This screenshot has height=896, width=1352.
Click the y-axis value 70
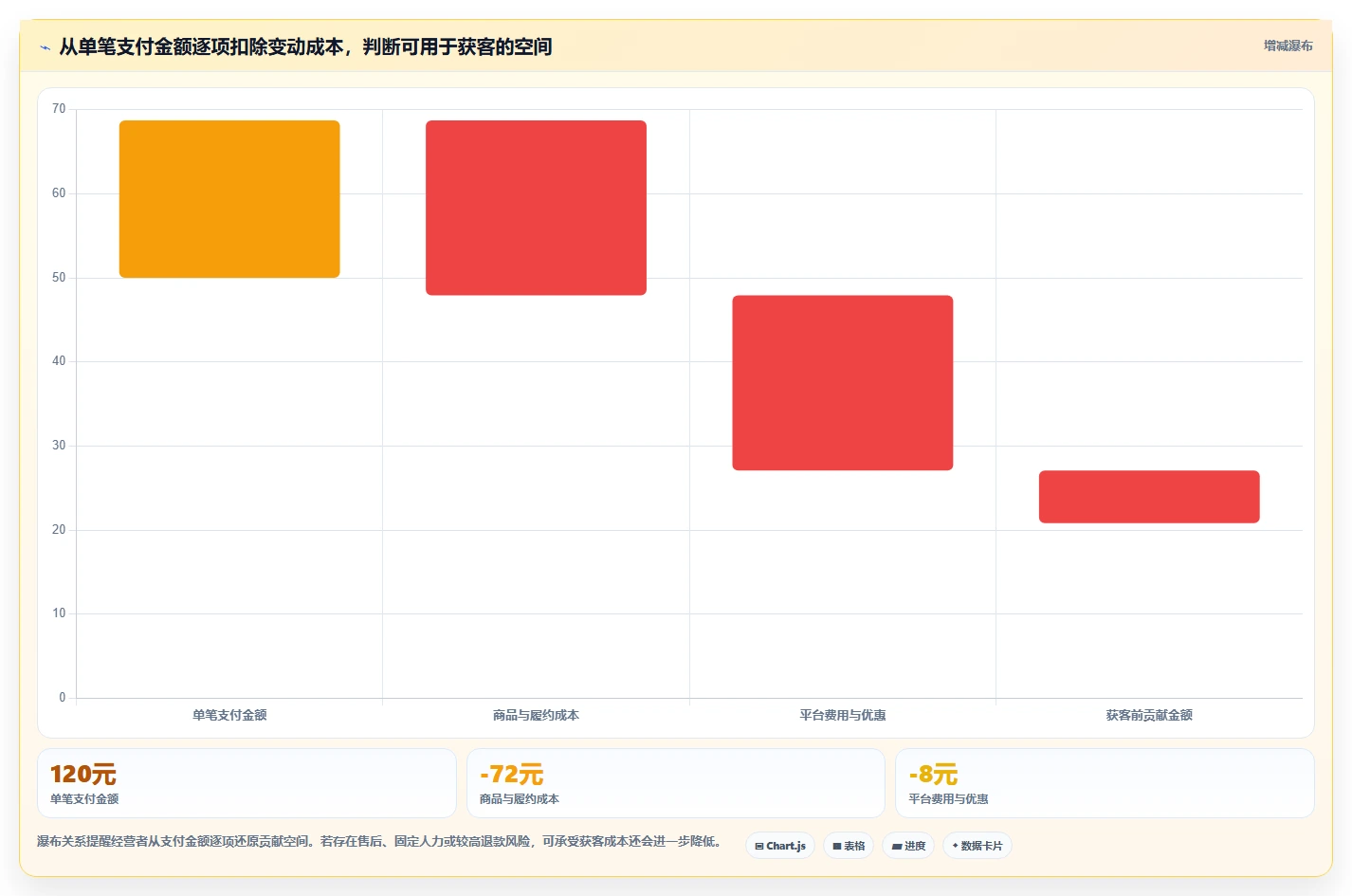(x=59, y=109)
